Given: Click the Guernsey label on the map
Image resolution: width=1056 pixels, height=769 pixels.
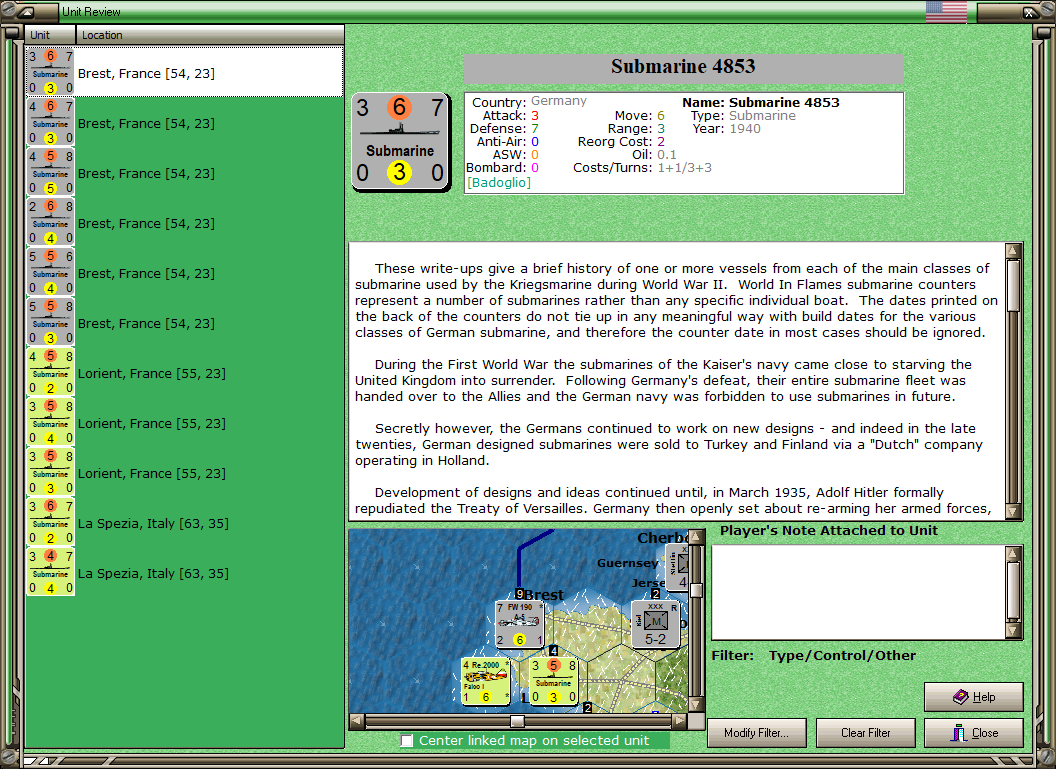Looking at the screenshot, I should pyautogui.click(x=627, y=563).
